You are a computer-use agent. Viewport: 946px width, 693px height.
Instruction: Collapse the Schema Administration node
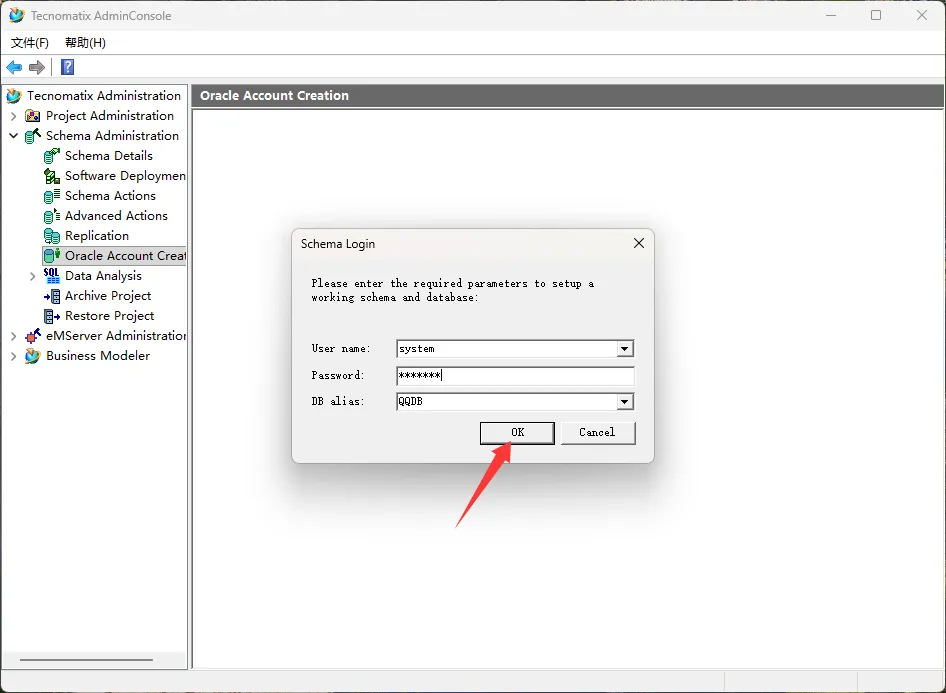[13, 136]
